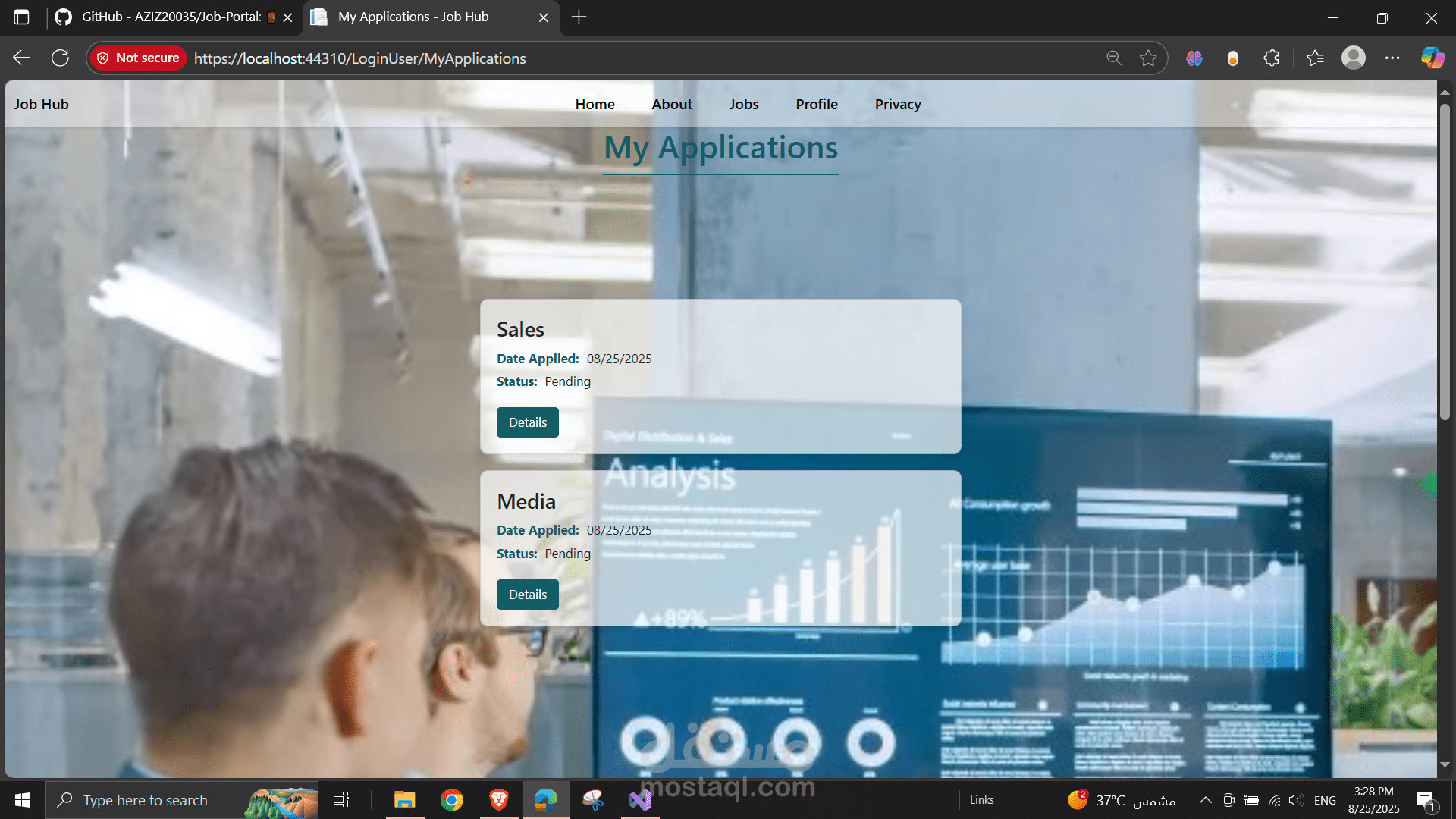This screenshot has width=1456, height=819.
Task: Open the Jobs navigation menu item
Action: pyautogui.click(x=743, y=104)
